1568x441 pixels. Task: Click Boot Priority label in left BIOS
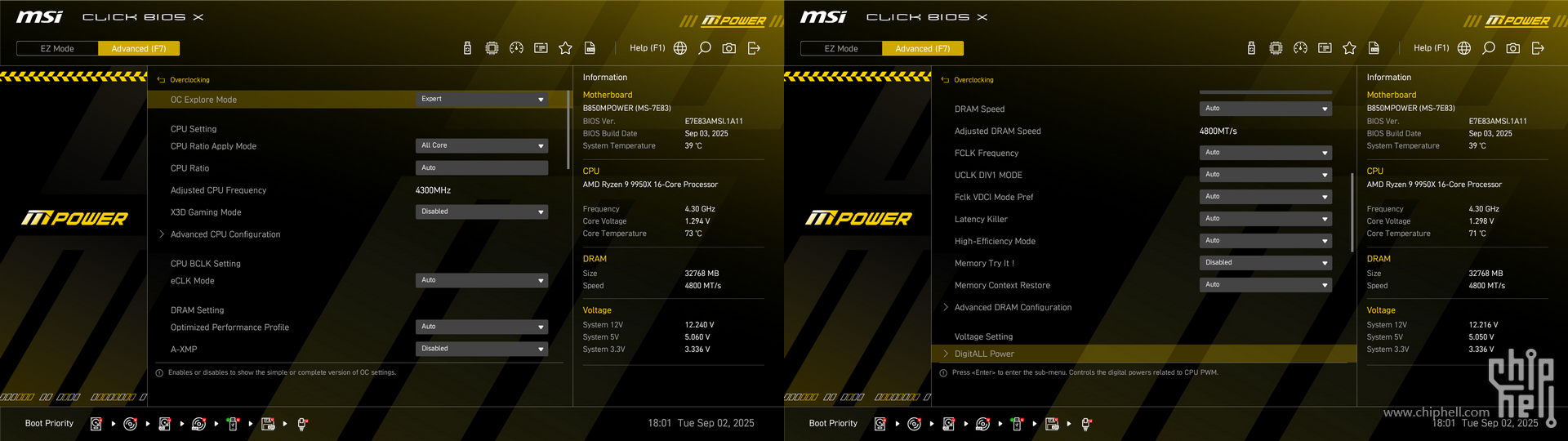(49, 423)
